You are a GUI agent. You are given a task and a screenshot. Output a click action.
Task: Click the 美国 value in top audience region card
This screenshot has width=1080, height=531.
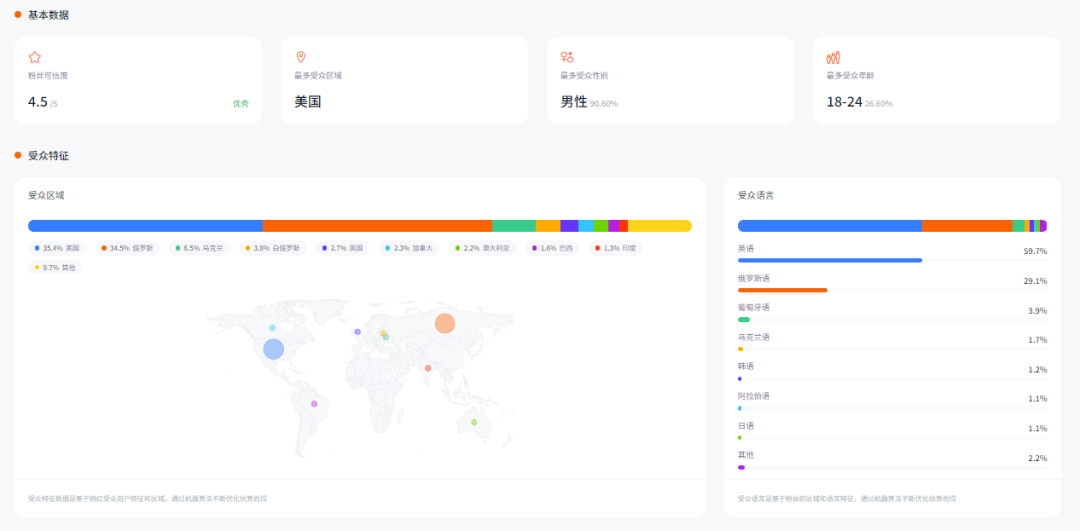(308, 102)
